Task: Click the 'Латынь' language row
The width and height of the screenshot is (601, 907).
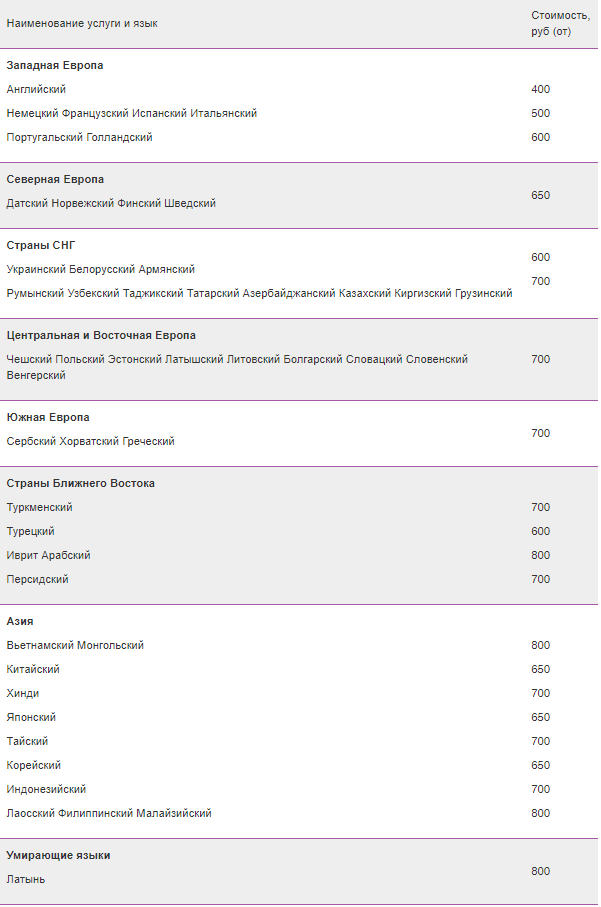Action: tap(26, 879)
